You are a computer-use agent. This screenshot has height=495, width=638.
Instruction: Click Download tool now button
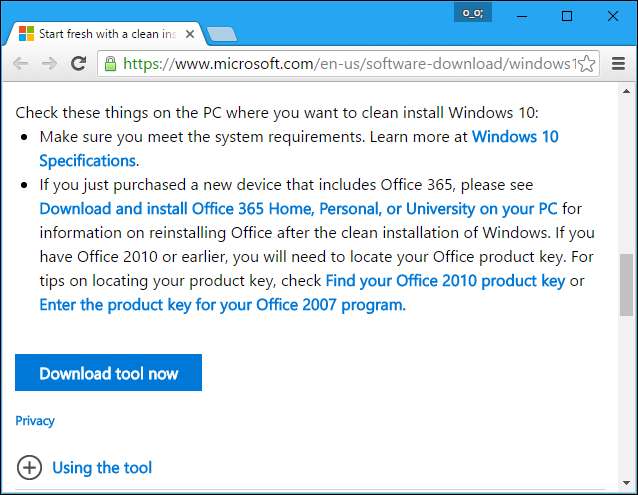[x=108, y=373]
